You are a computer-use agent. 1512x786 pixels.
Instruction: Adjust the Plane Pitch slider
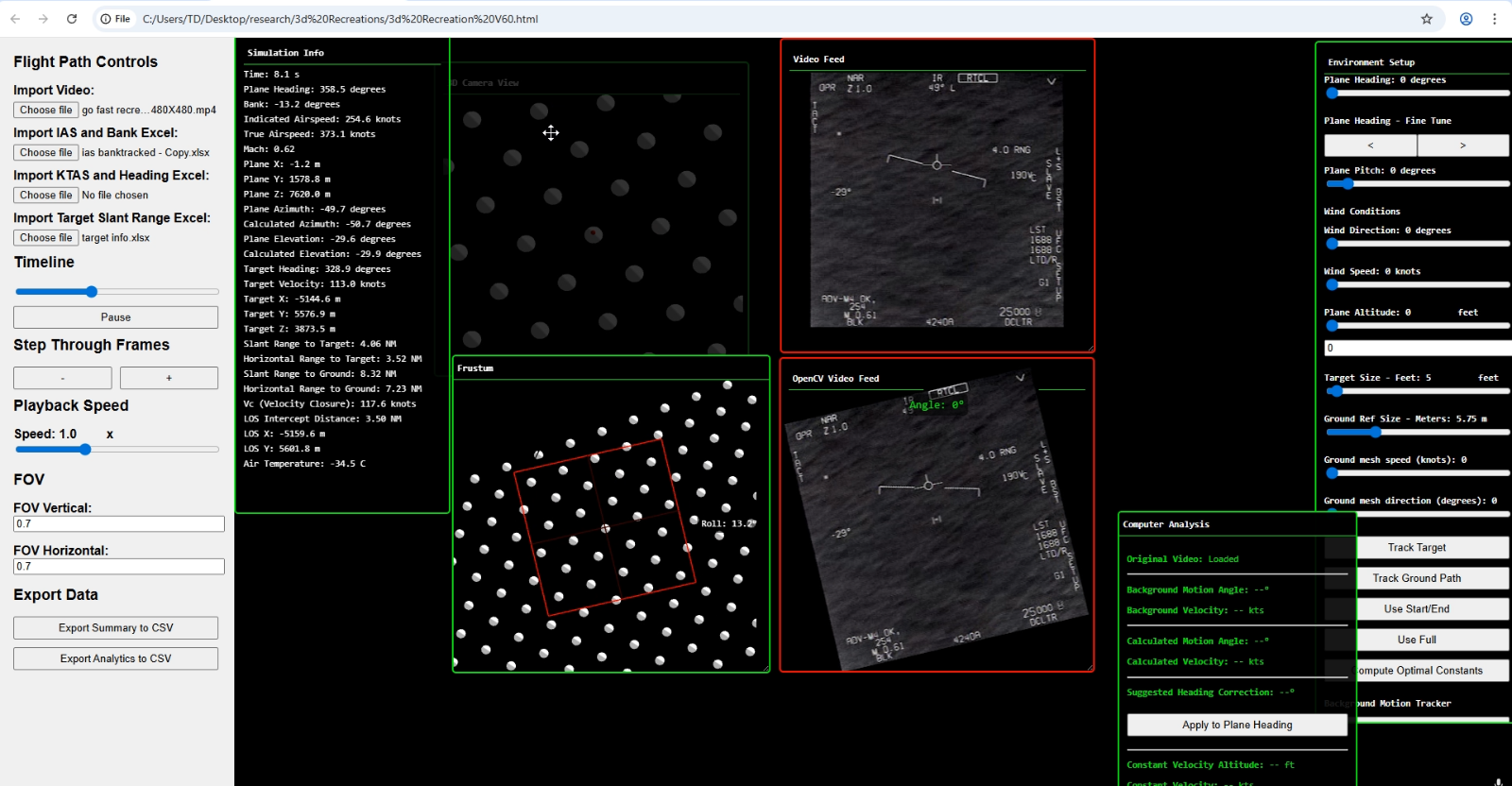1417,184
